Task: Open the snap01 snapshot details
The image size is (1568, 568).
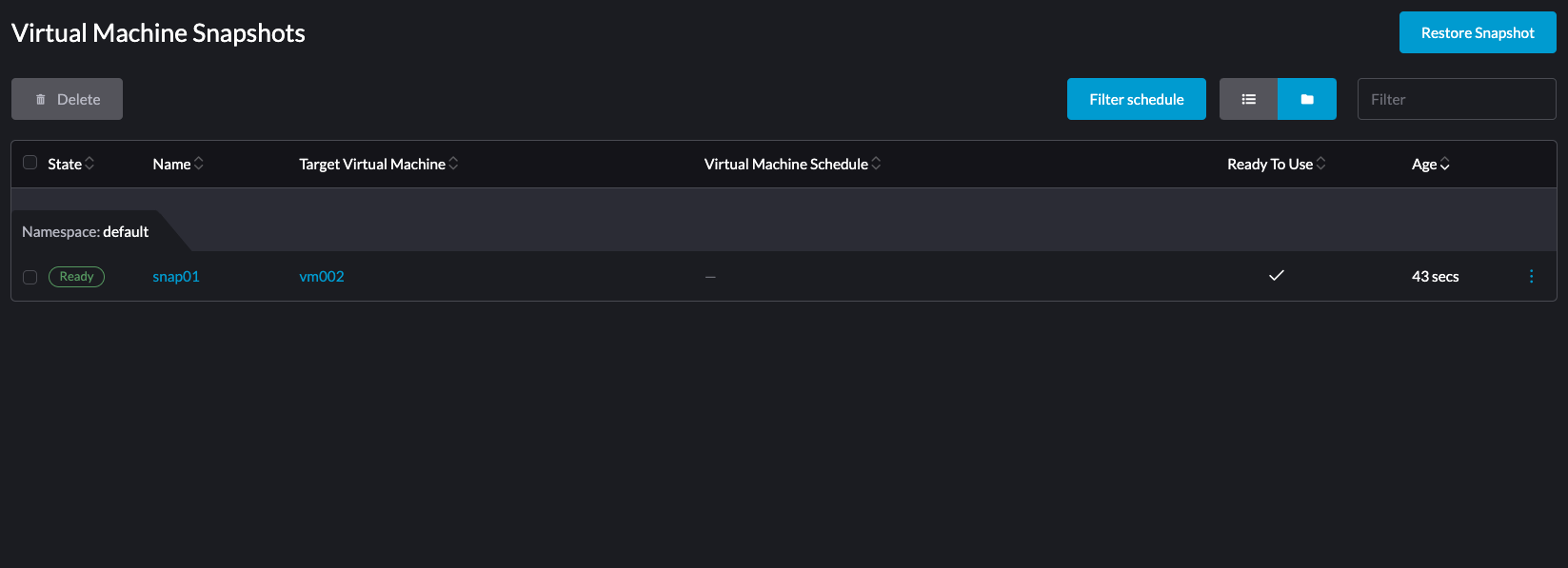Action: tap(175, 276)
